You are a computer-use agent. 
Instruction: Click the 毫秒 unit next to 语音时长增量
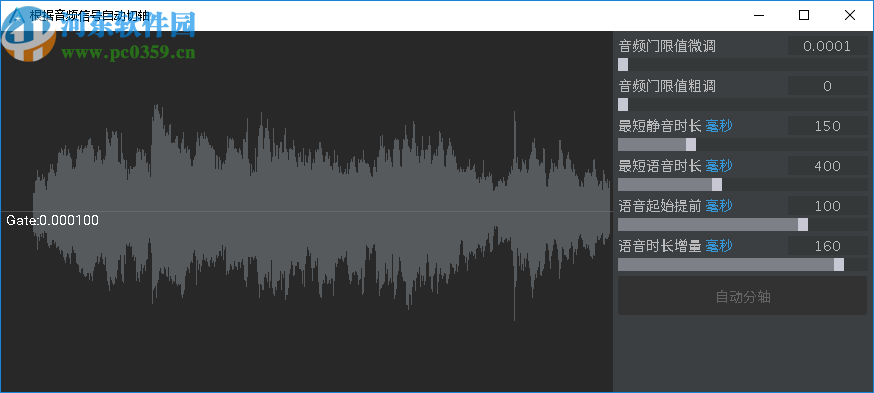[x=719, y=246]
